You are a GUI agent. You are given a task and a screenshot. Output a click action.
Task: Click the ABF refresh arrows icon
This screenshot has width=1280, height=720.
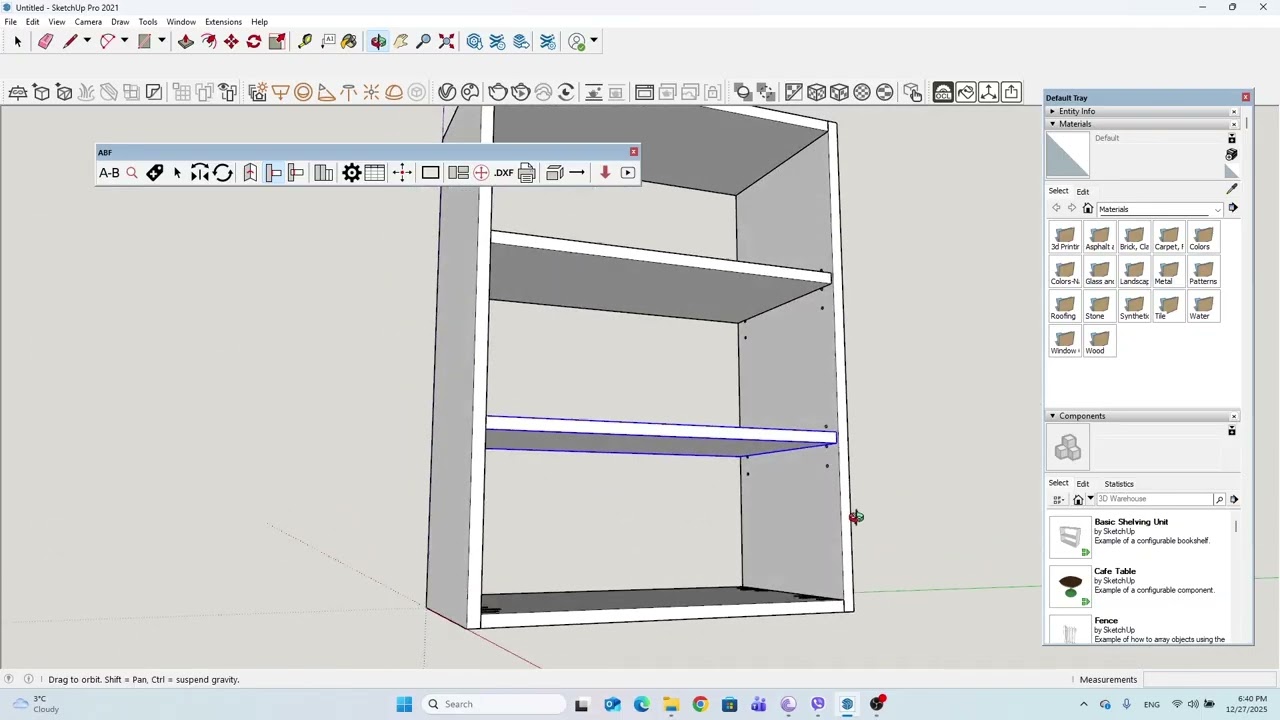(223, 173)
